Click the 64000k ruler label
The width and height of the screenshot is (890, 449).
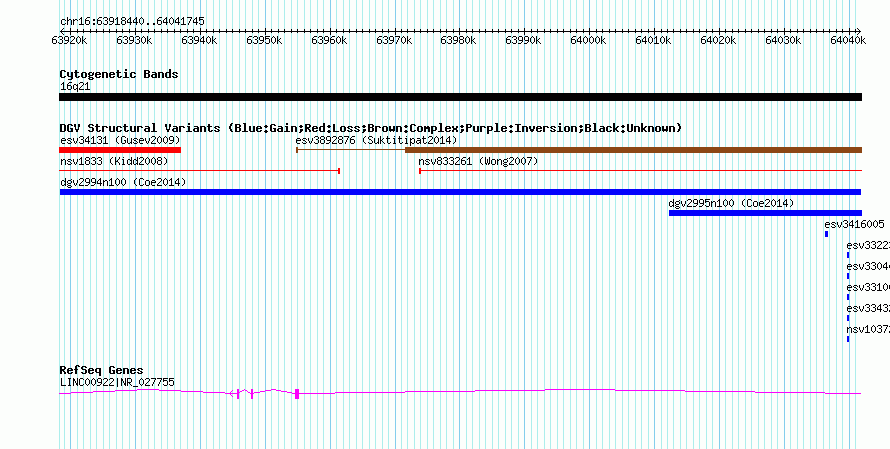589,40
